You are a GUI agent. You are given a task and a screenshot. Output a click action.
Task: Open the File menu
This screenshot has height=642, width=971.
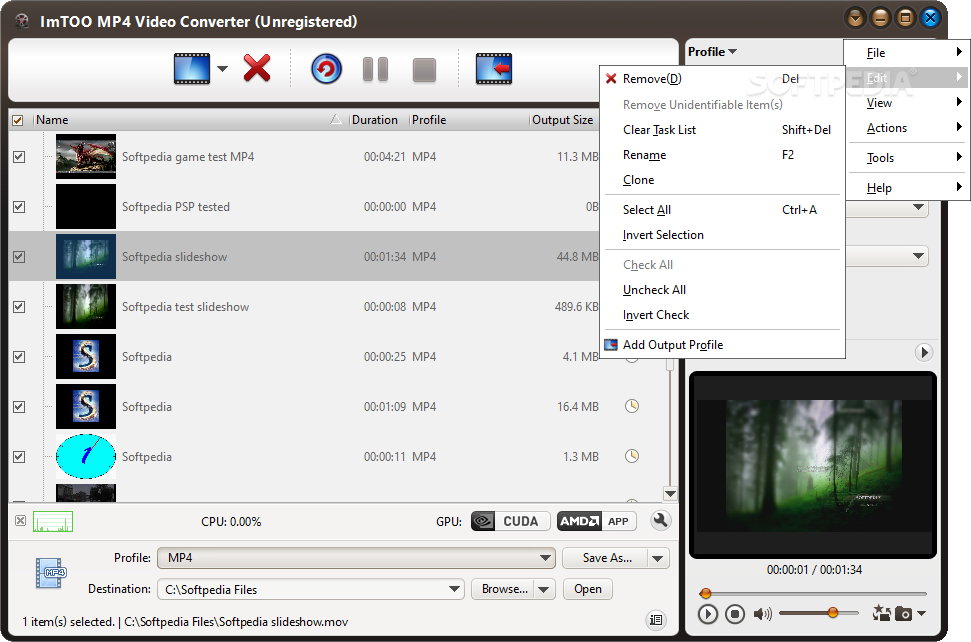907,53
